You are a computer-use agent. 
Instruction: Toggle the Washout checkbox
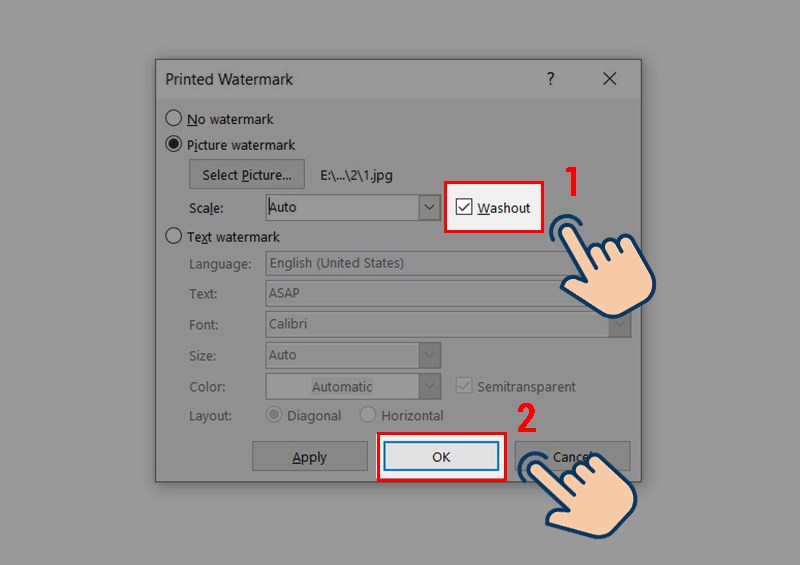tap(464, 207)
